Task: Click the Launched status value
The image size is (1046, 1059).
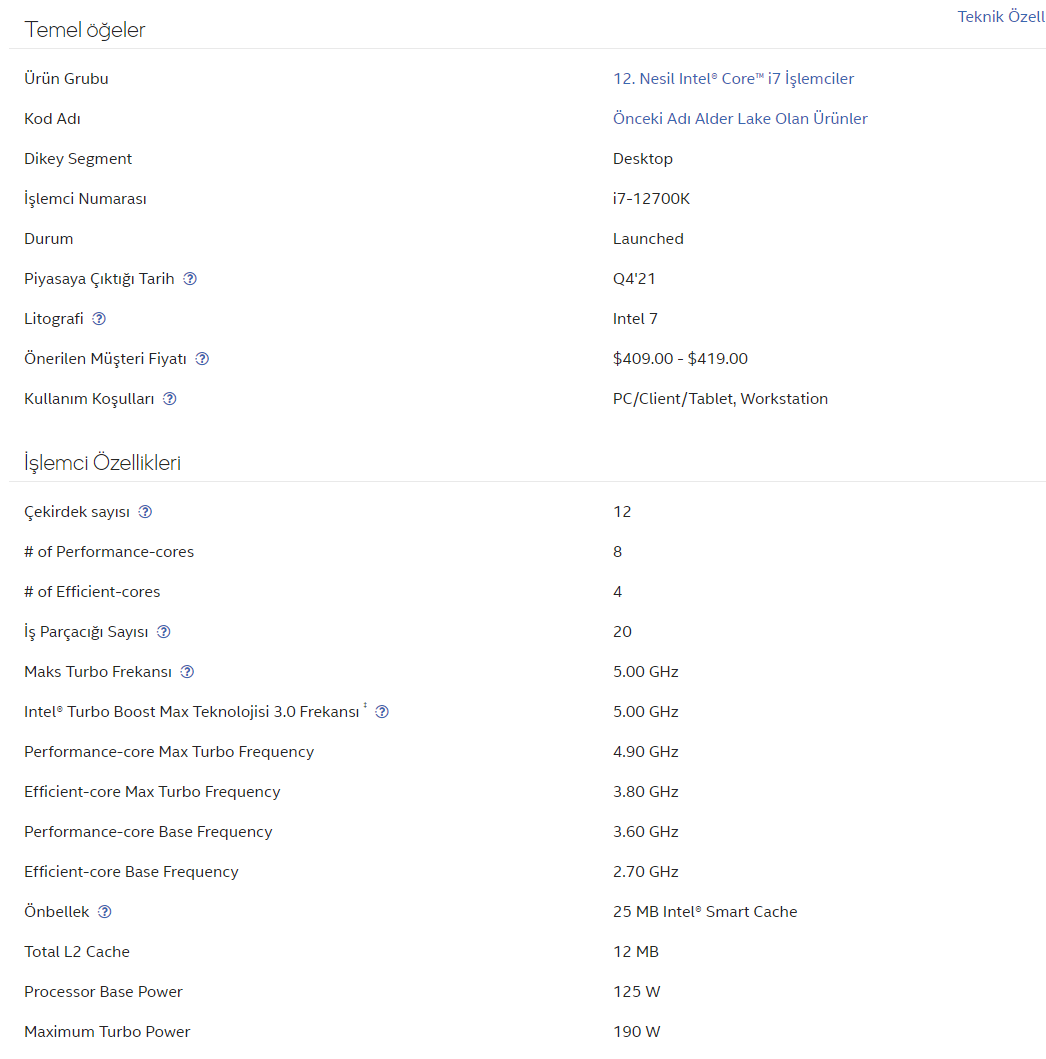Action: (x=648, y=239)
